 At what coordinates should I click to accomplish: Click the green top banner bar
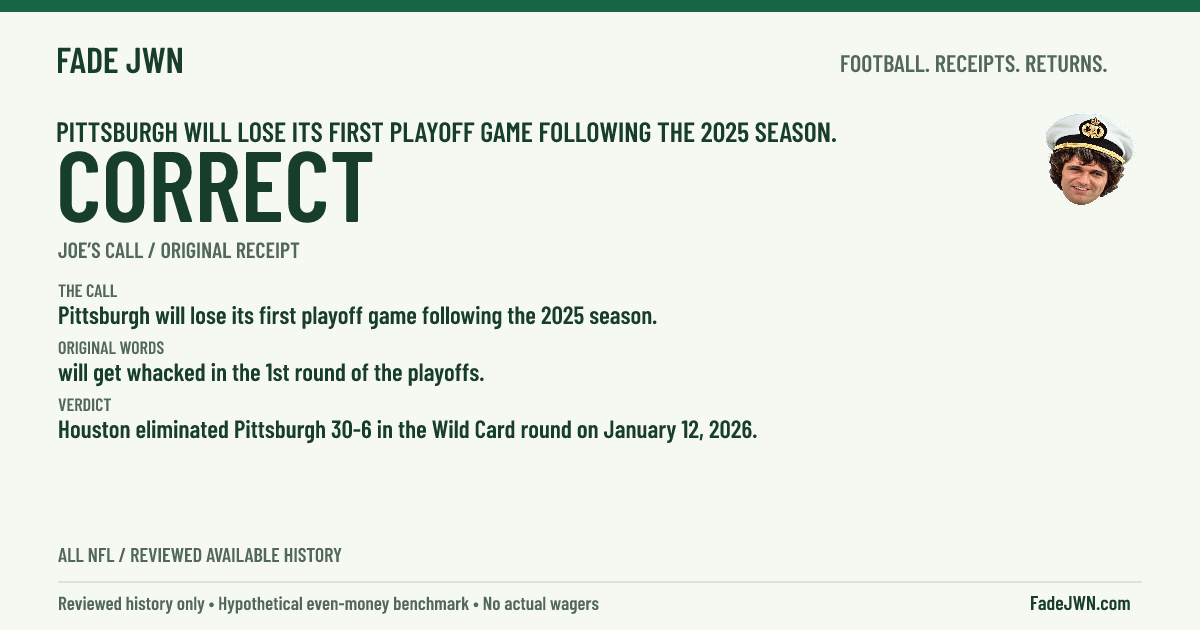coord(600,5)
